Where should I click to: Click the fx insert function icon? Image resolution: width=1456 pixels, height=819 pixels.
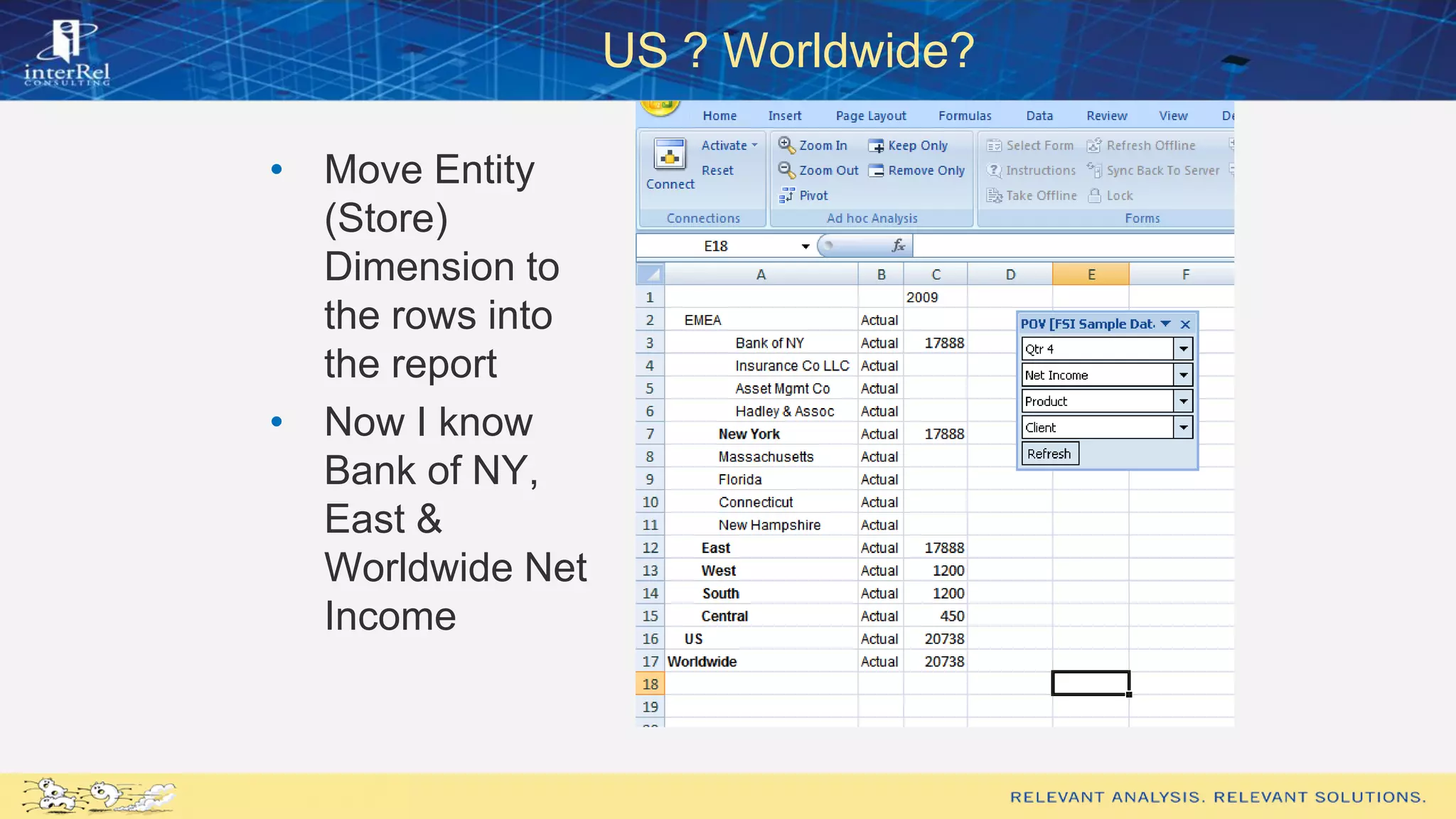(899, 245)
